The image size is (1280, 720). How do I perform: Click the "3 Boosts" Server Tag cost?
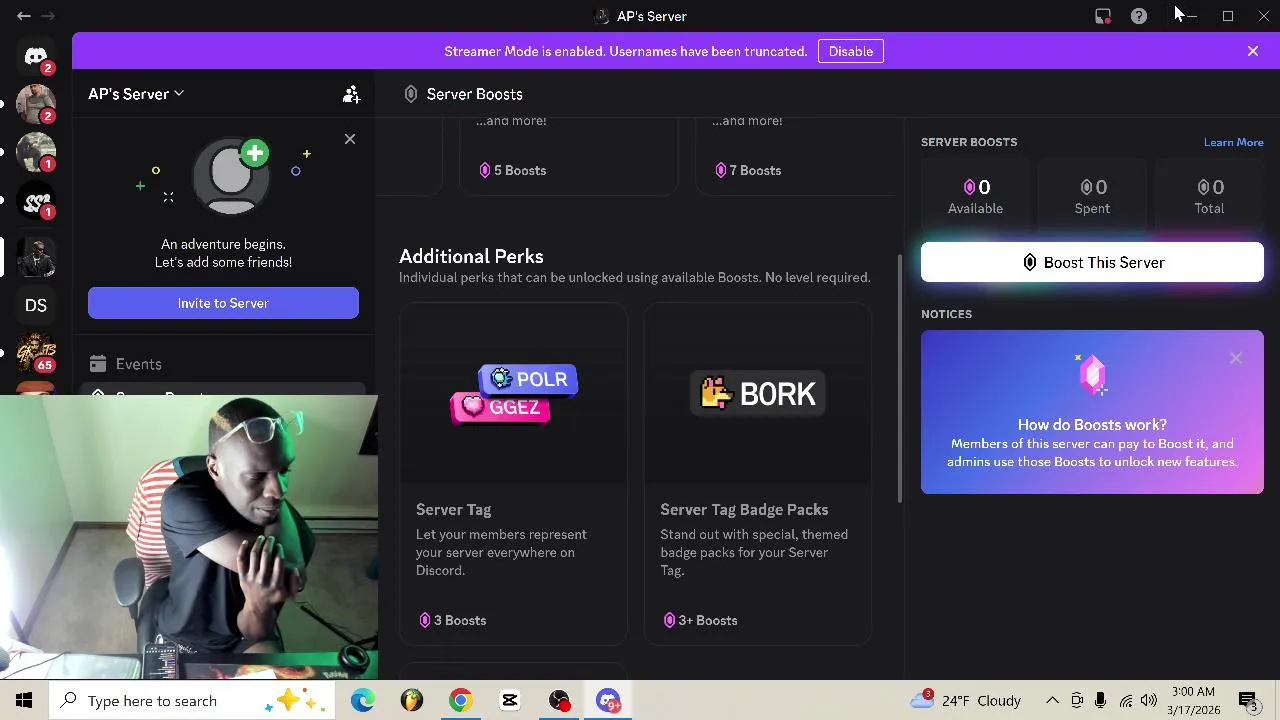[452, 620]
